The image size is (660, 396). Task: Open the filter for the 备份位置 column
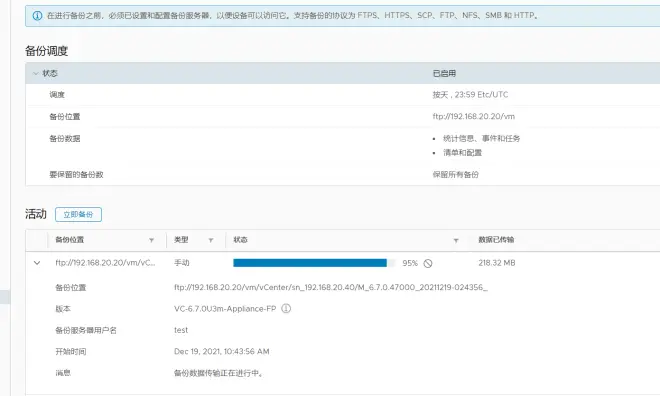coord(152,240)
